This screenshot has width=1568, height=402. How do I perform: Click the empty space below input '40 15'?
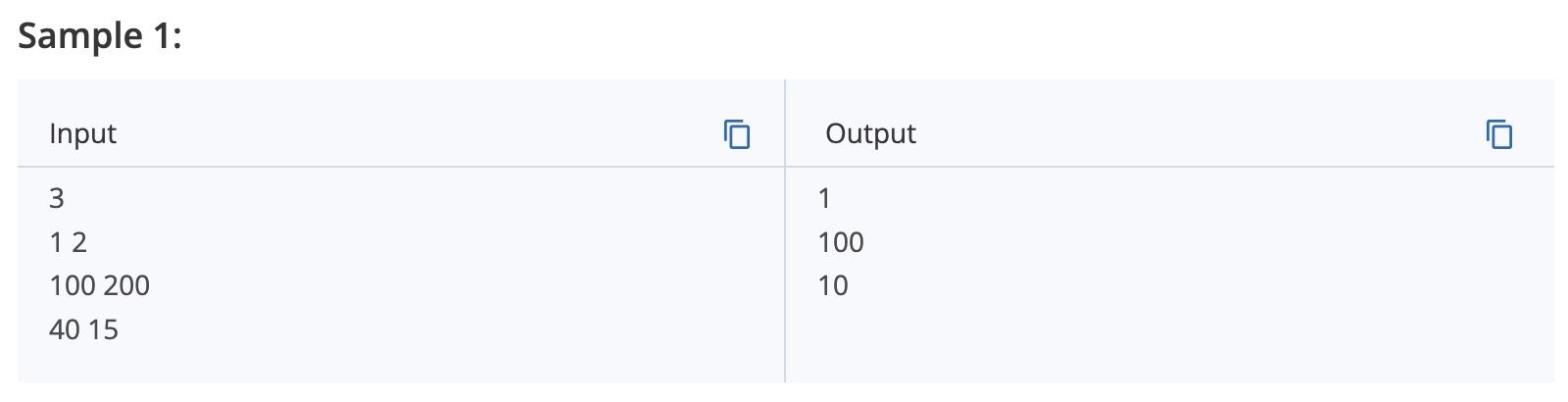[401, 365]
